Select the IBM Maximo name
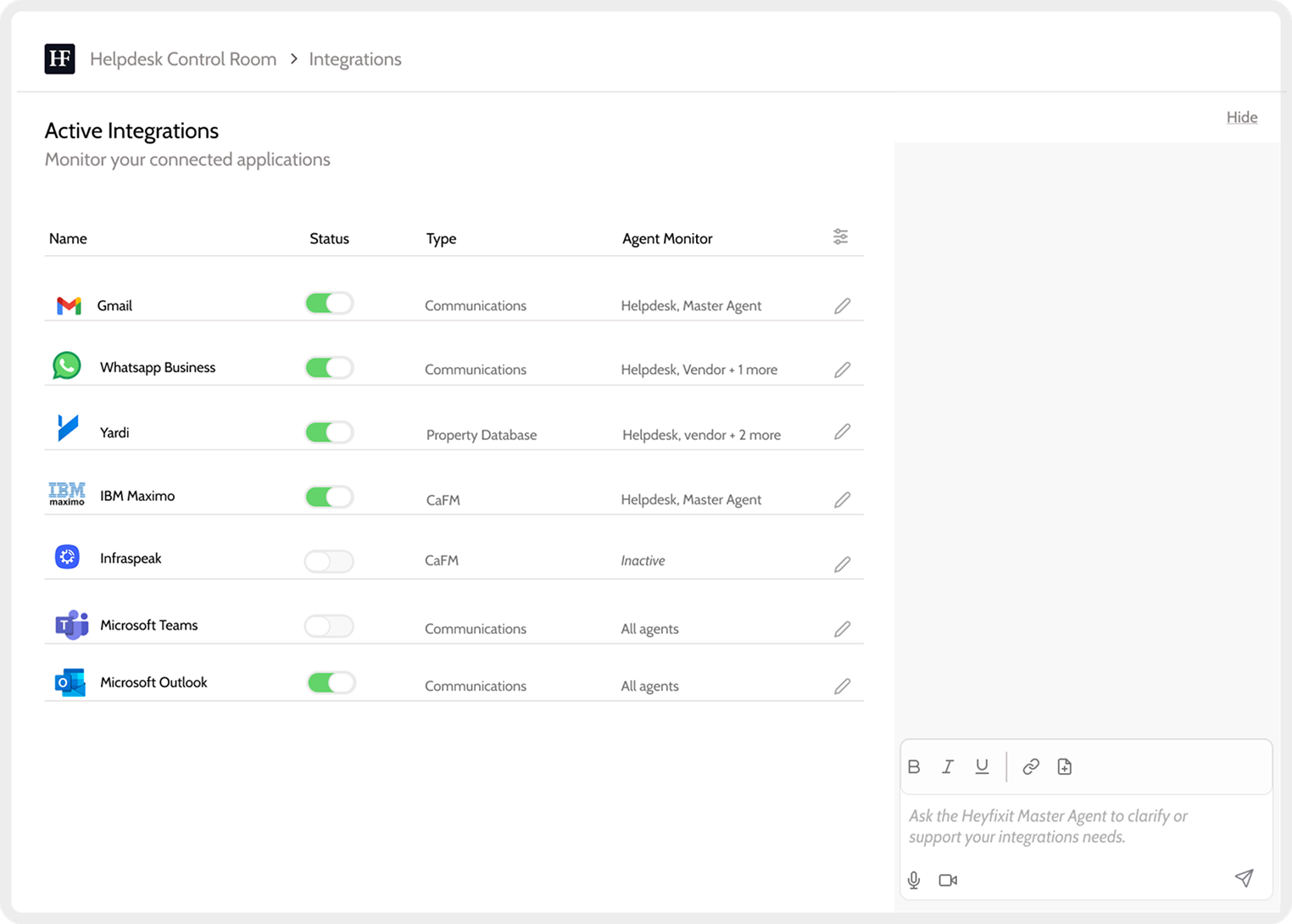 click(137, 496)
